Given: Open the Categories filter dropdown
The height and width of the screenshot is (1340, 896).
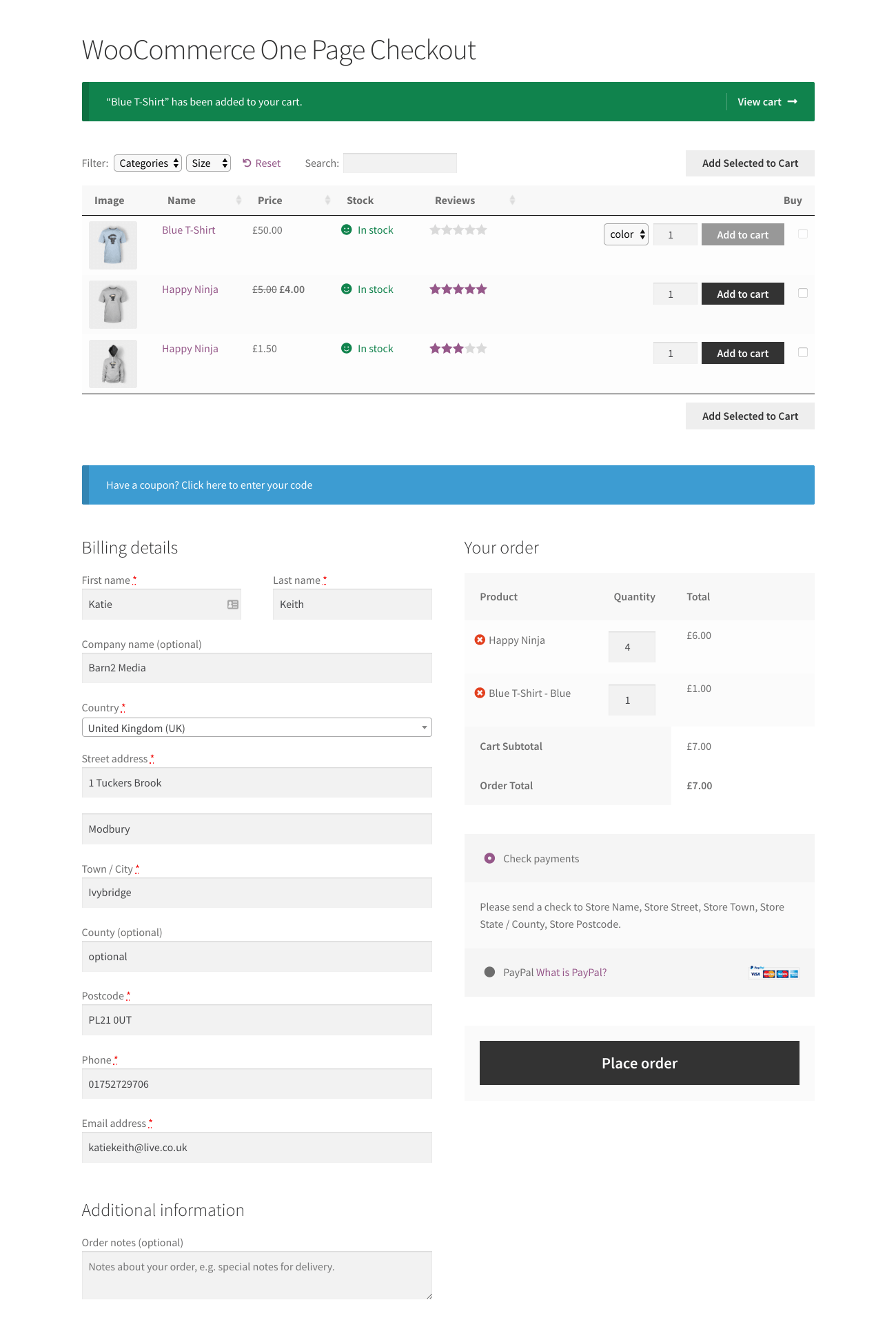Looking at the screenshot, I should [x=147, y=163].
